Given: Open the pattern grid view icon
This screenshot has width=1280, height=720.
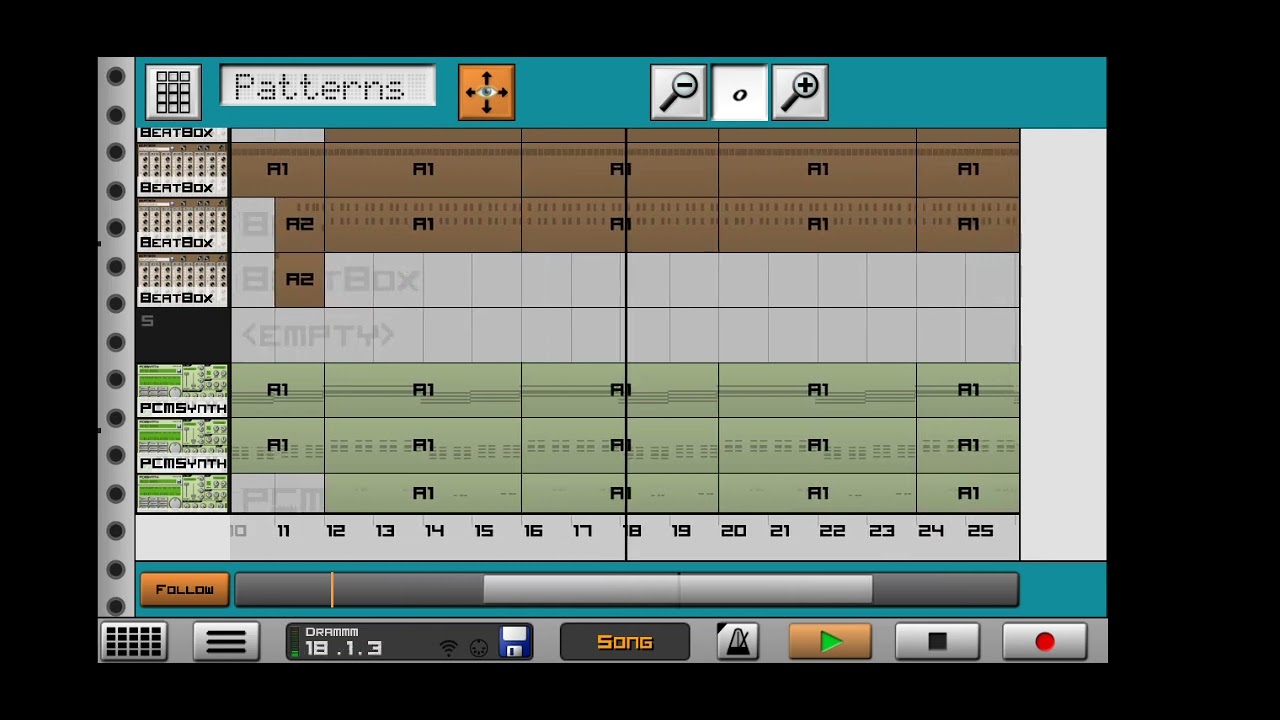Looking at the screenshot, I should point(173,92).
